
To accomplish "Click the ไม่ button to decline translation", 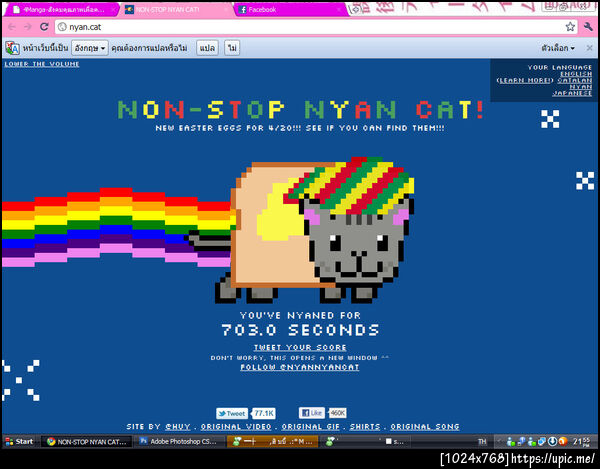I will click(x=232, y=48).
